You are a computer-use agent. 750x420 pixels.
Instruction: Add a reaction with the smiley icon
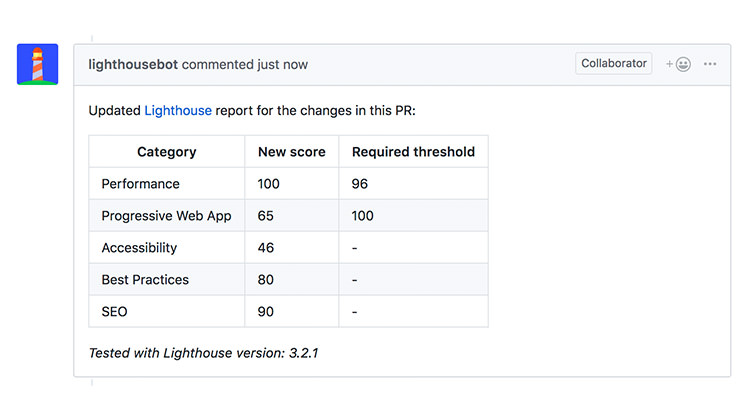(x=680, y=64)
